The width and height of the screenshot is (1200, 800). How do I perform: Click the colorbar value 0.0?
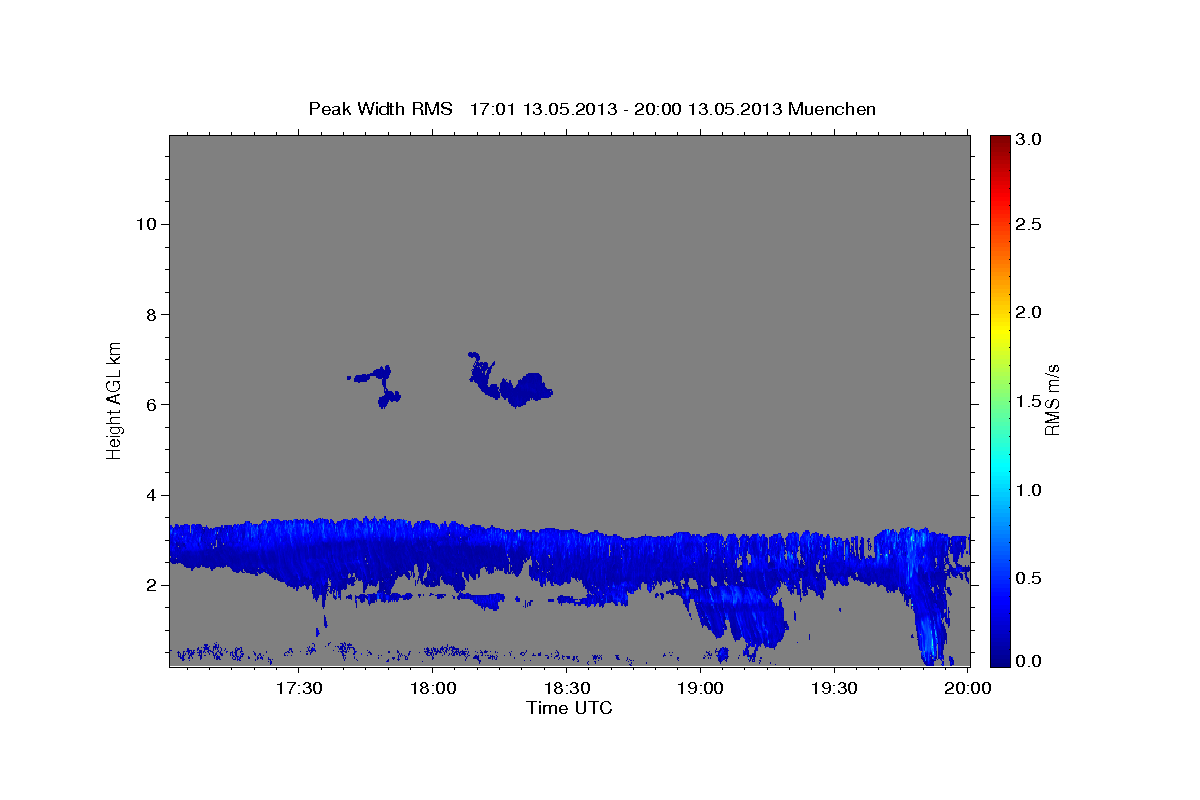tap(1029, 661)
